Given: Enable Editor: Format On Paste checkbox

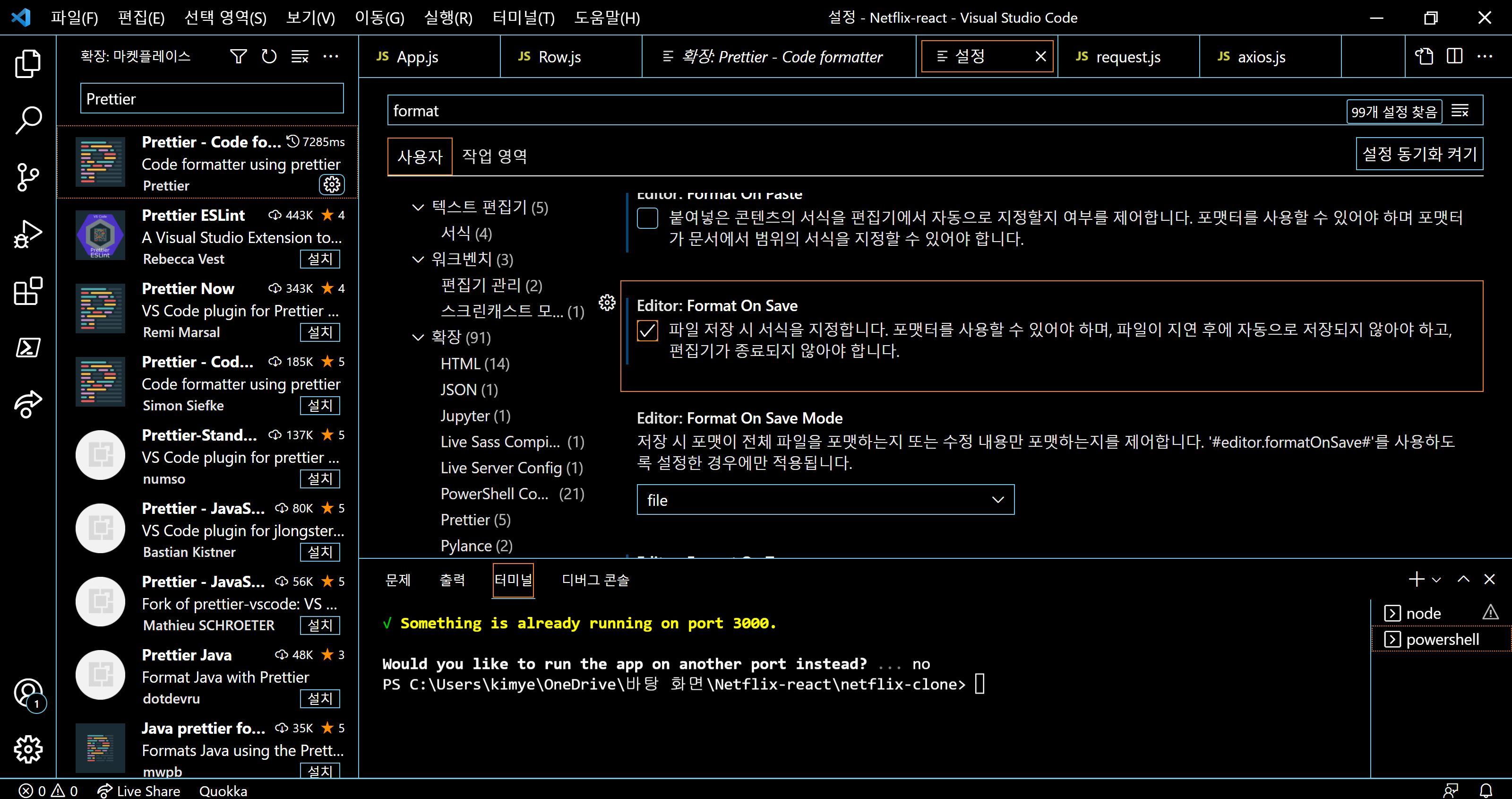Looking at the screenshot, I should pyautogui.click(x=647, y=218).
